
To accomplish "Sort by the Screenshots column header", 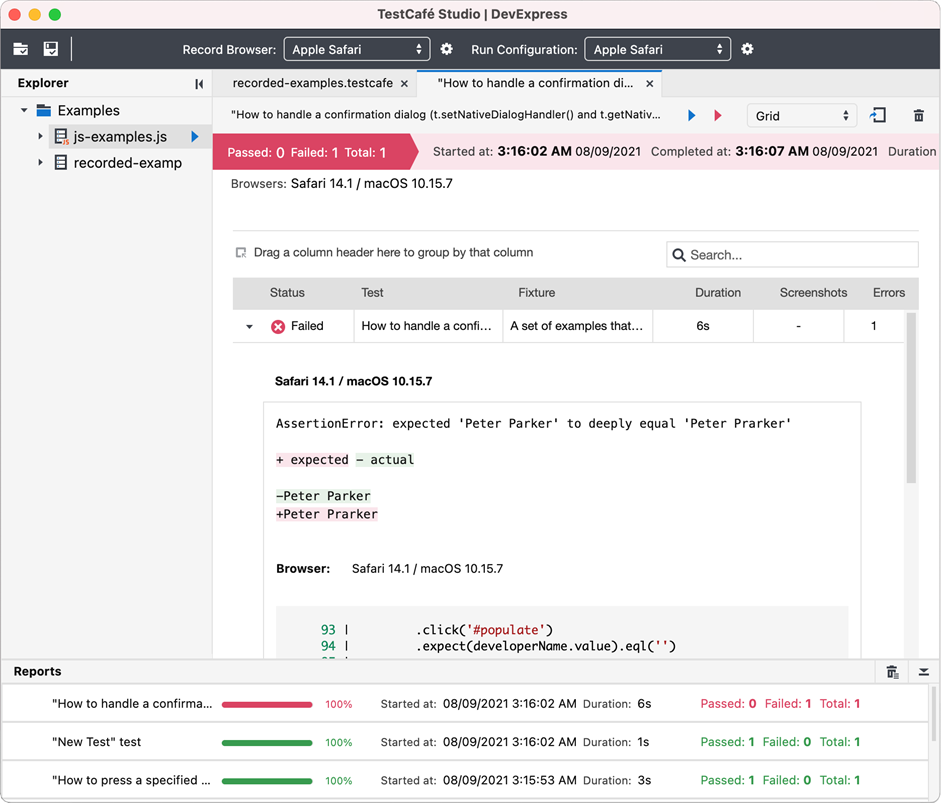I will (x=813, y=292).
